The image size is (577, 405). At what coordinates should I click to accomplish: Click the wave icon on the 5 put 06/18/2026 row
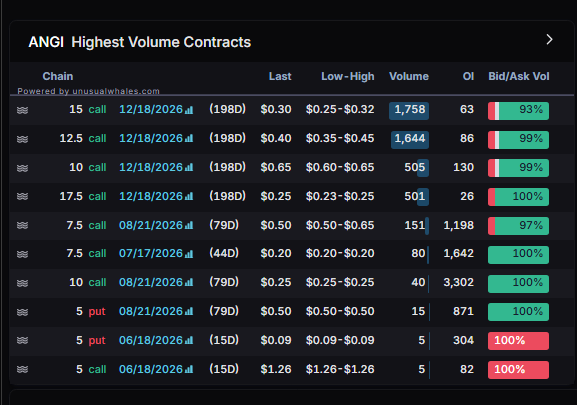22,341
